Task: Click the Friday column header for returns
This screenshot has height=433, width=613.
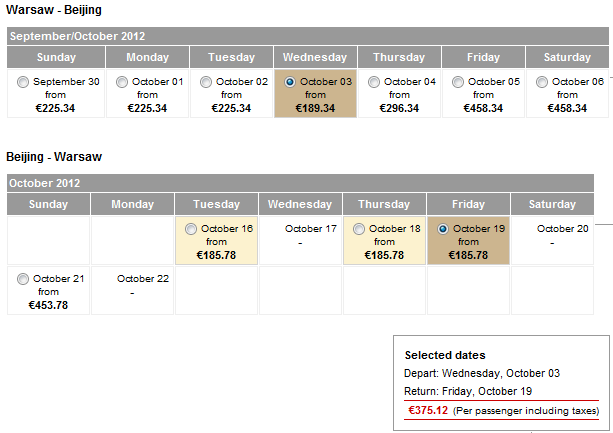Action: [x=468, y=204]
